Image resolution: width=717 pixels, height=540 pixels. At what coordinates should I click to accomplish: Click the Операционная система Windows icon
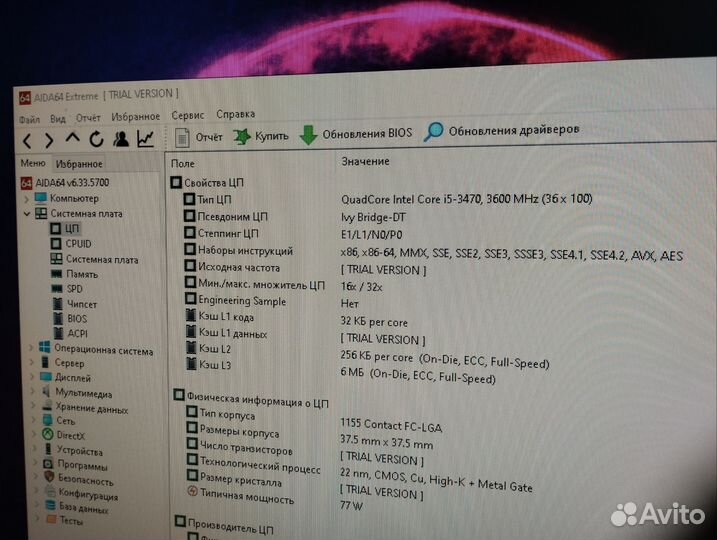[x=45, y=347]
